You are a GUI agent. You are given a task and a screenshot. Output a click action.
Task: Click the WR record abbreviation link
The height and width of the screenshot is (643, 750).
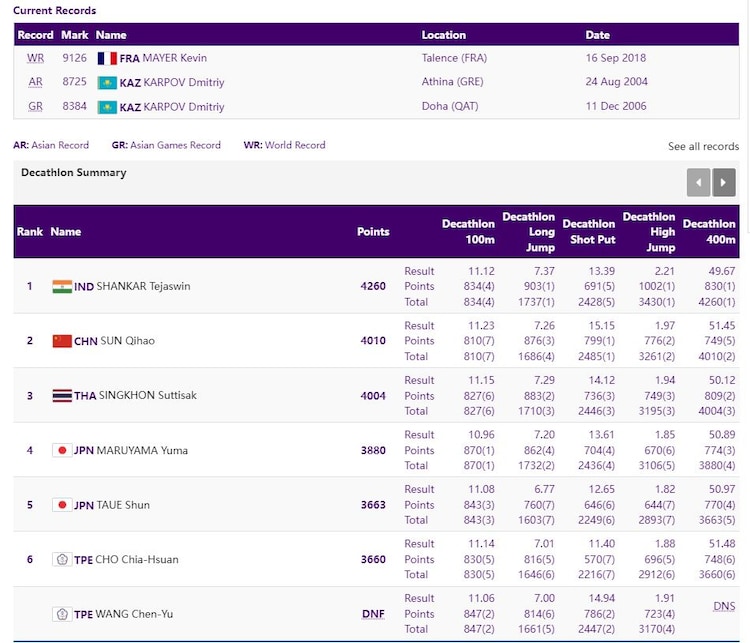pyautogui.click(x=36, y=58)
